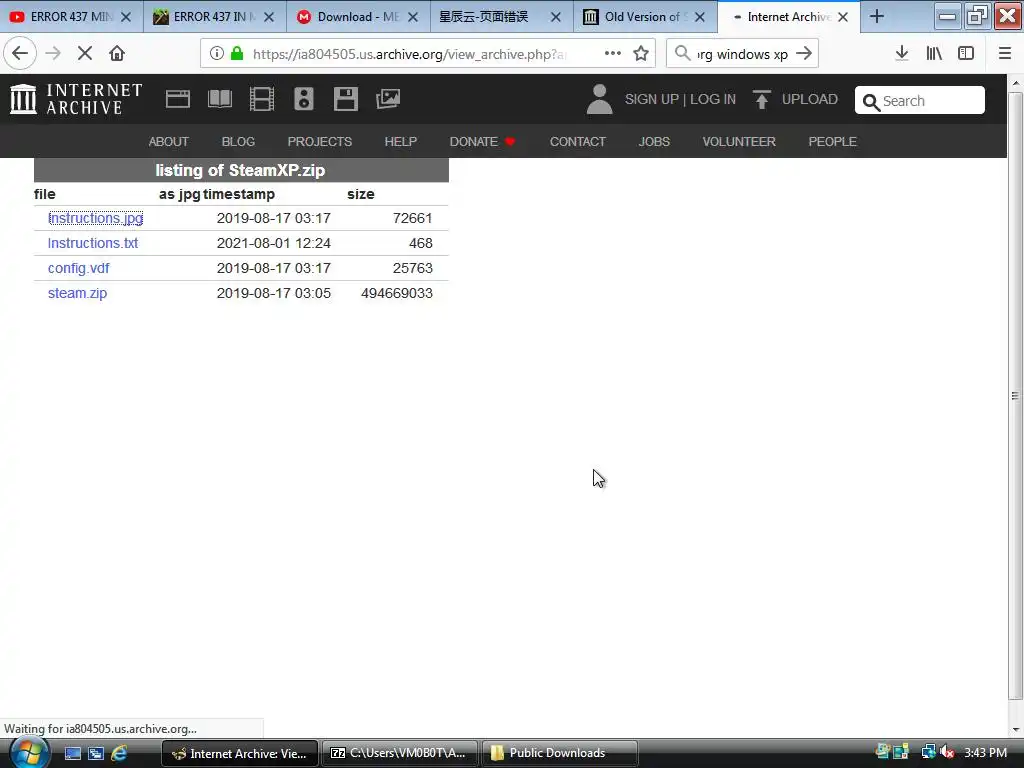Viewport: 1024px width, 768px height.
Task: Open the VOLUNTEER menu link
Action: click(x=739, y=142)
